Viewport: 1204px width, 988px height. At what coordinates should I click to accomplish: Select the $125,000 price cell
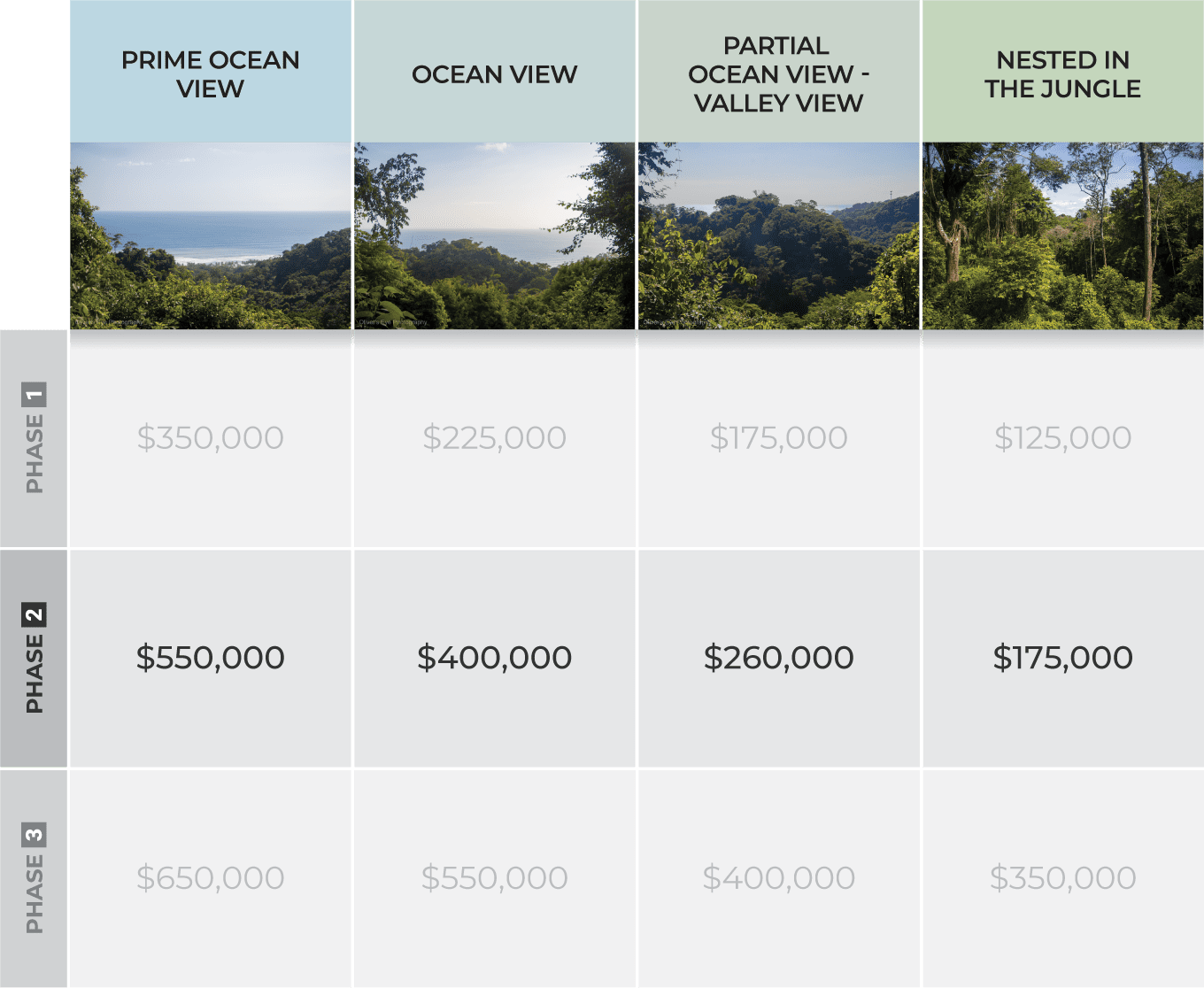click(x=1063, y=438)
